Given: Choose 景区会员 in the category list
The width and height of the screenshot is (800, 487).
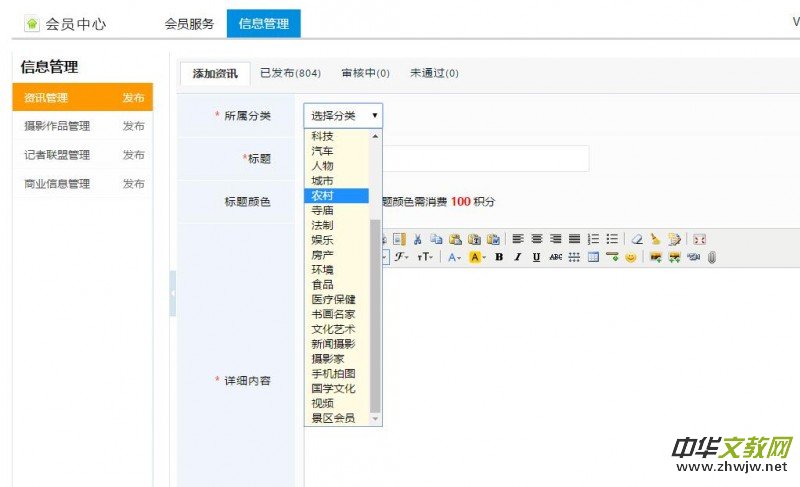Looking at the screenshot, I should coord(333,418).
